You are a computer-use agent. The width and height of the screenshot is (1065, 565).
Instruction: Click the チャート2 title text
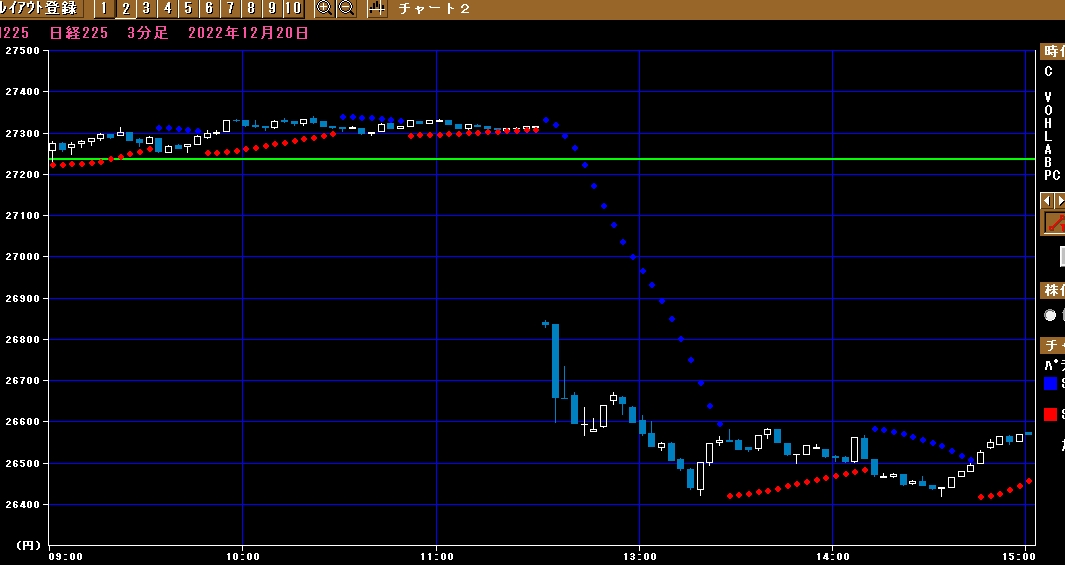click(x=434, y=10)
